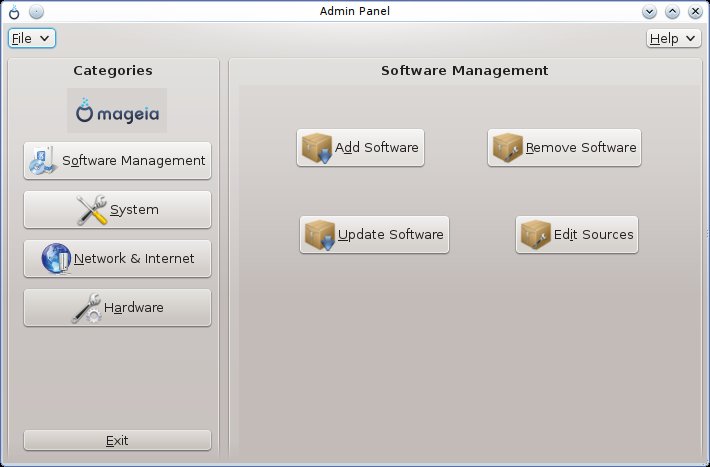Exit the Admin Panel with the Exit button
710x467 pixels.
(117, 440)
